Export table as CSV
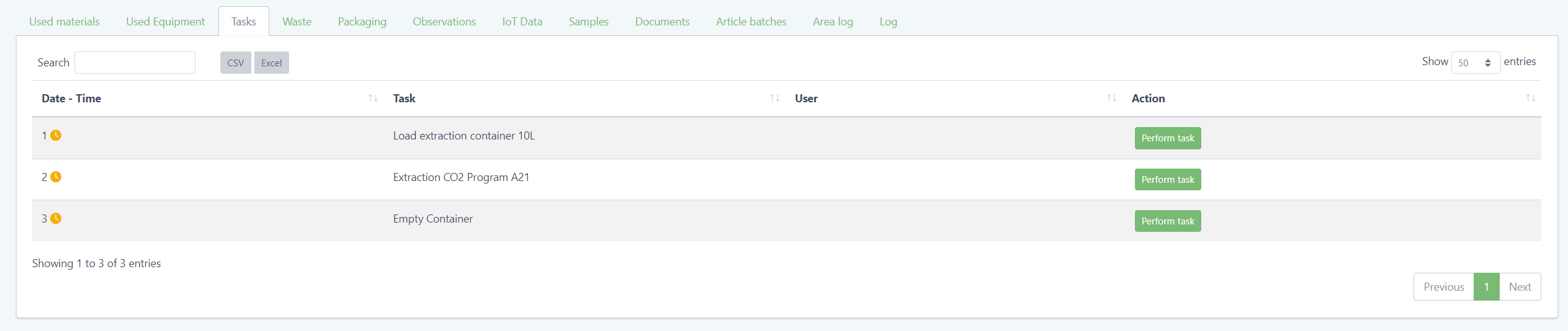The width and height of the screenshot is (1568, 331). coord(235,63)
